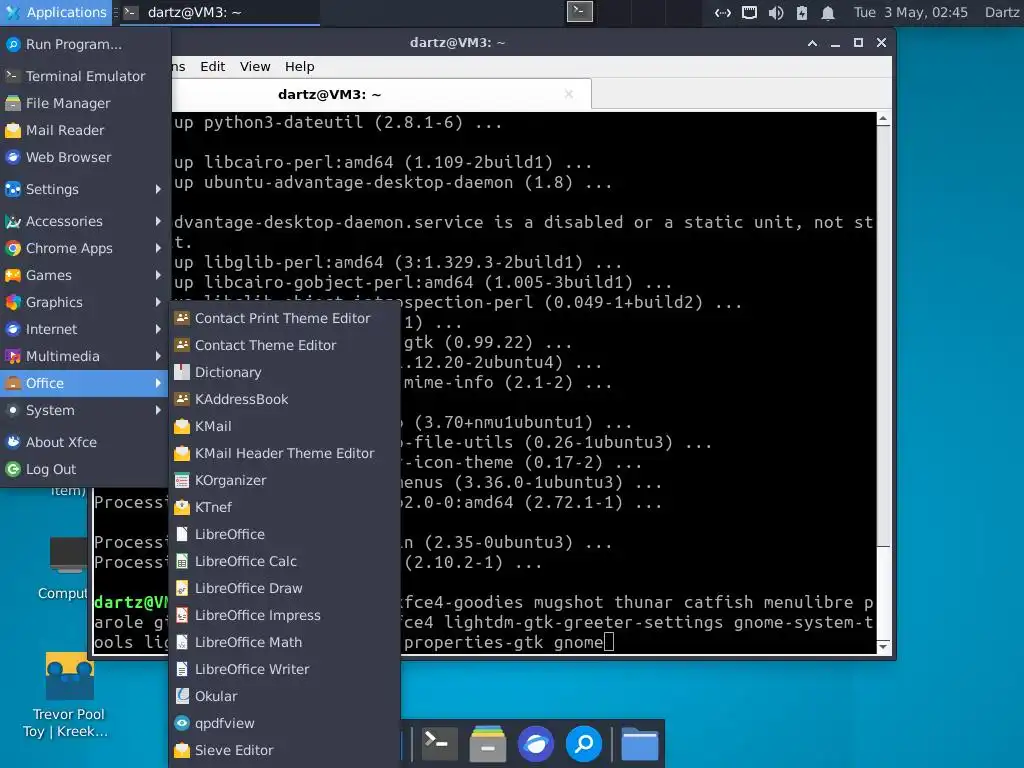Click the Sieve Editor icon
Viewport: 1024px width, 768px height.
tap(182, 750)
